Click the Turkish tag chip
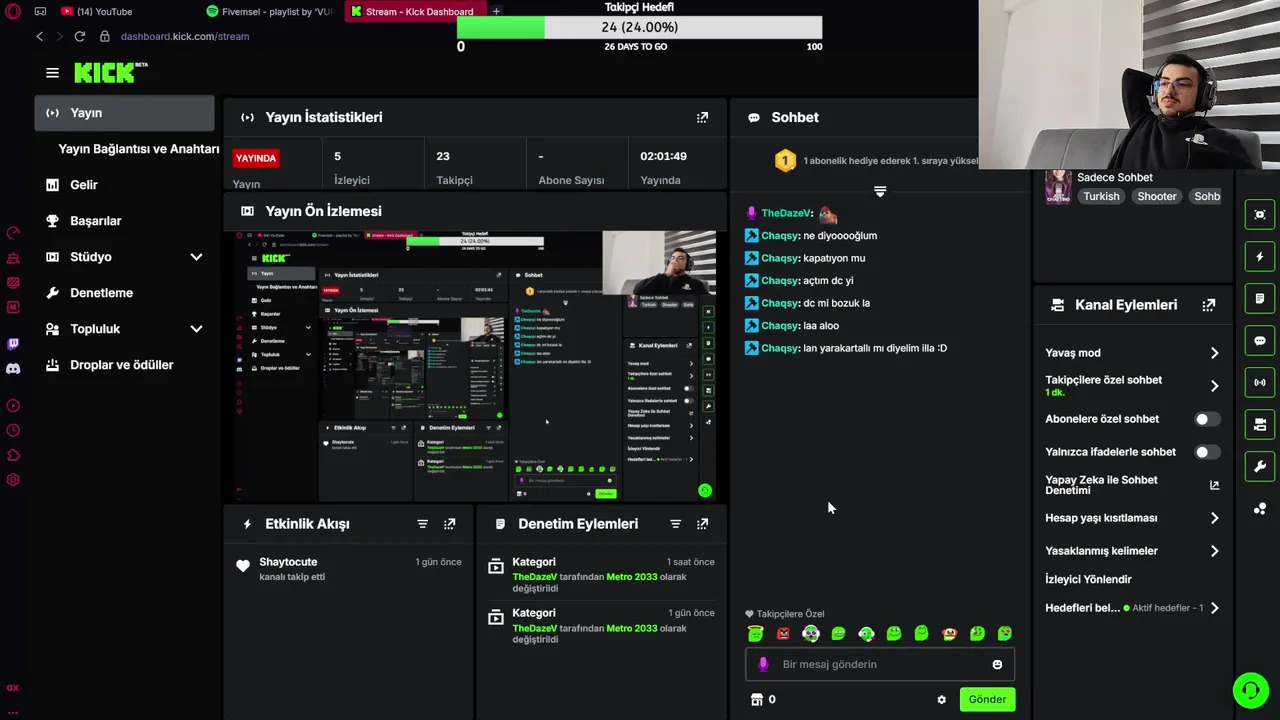Image resolution: width=1280 pixels, height=720 pixels. point(1101,197)
